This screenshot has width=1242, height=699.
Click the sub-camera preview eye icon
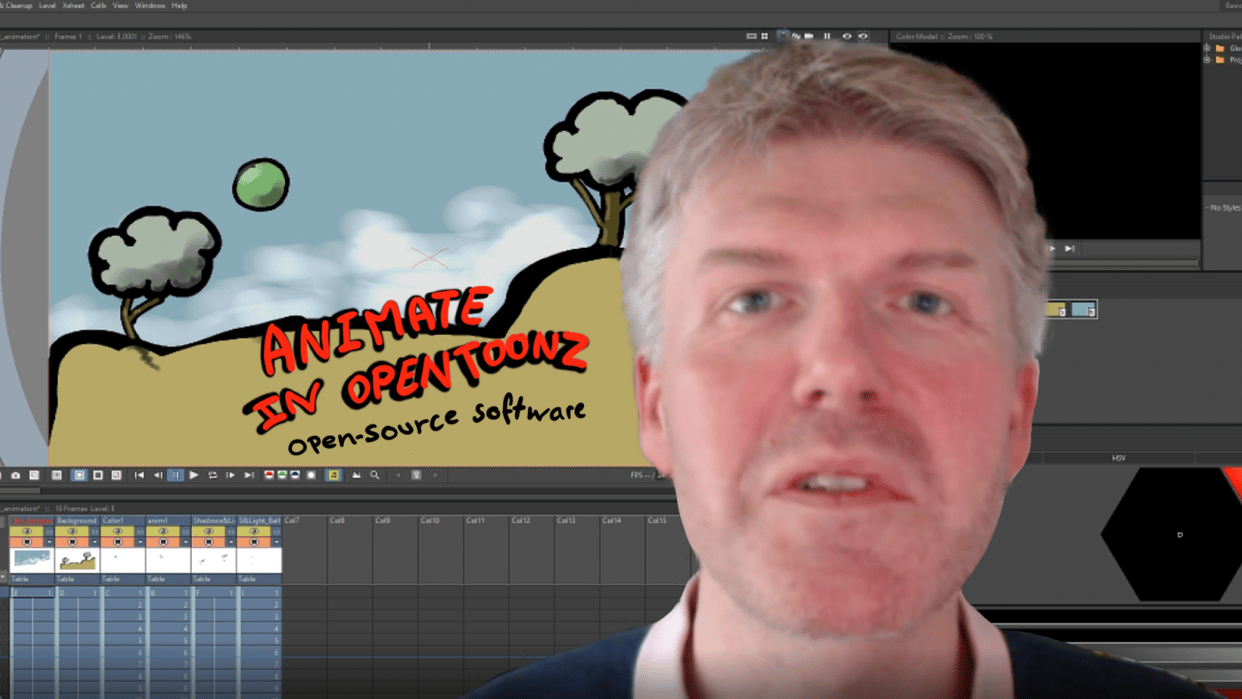(x=863, y=36)
